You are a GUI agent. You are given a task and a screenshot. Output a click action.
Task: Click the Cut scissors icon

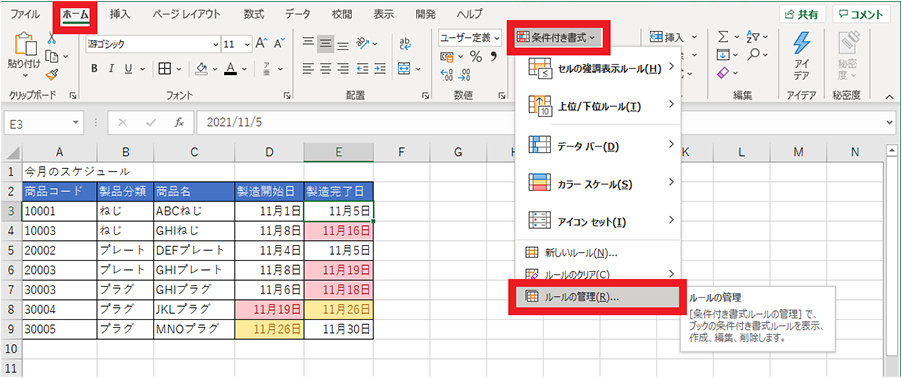[51, 39]
